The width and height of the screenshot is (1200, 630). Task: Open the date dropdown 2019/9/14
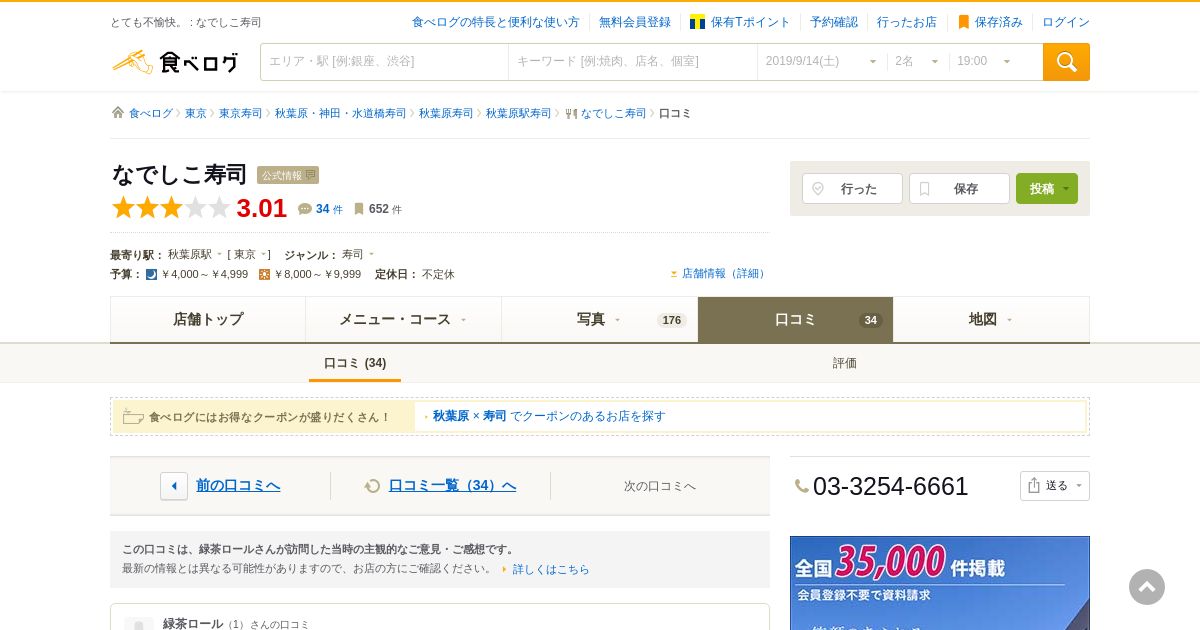822,62
